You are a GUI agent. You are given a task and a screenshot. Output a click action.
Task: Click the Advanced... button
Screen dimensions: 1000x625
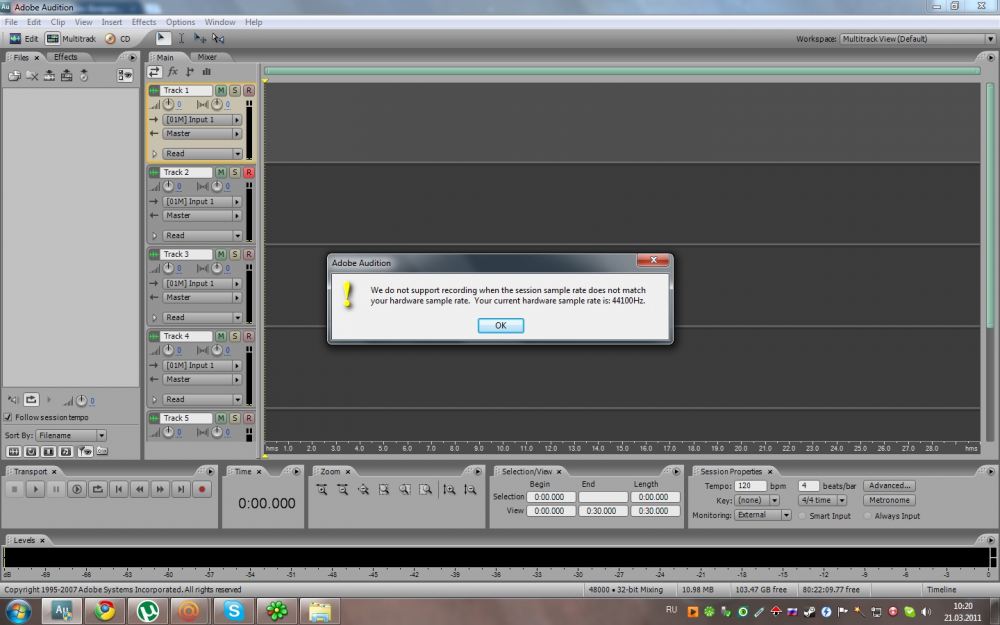[889, 485]
